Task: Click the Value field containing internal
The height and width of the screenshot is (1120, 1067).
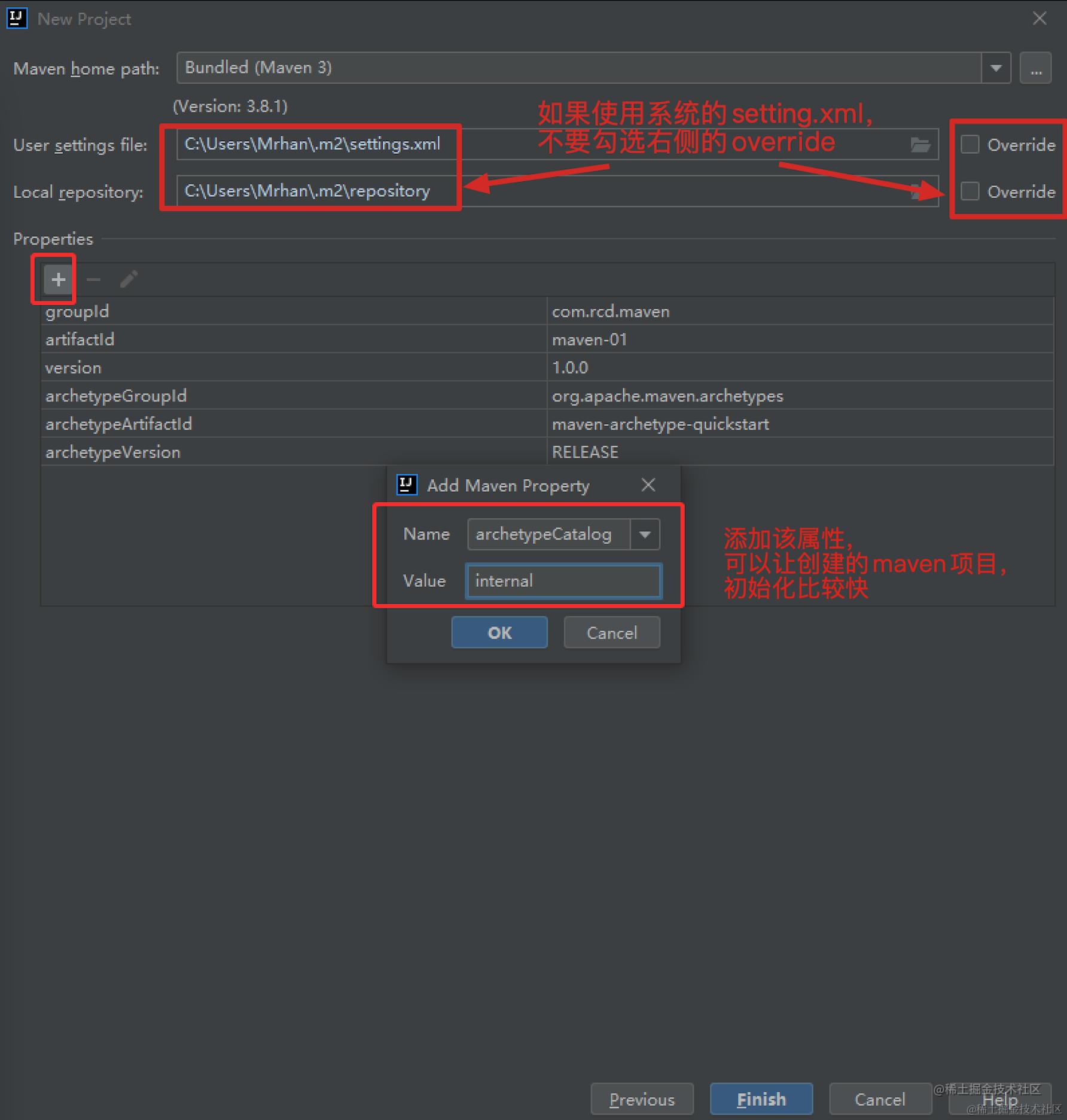Action: coord(564,581)
